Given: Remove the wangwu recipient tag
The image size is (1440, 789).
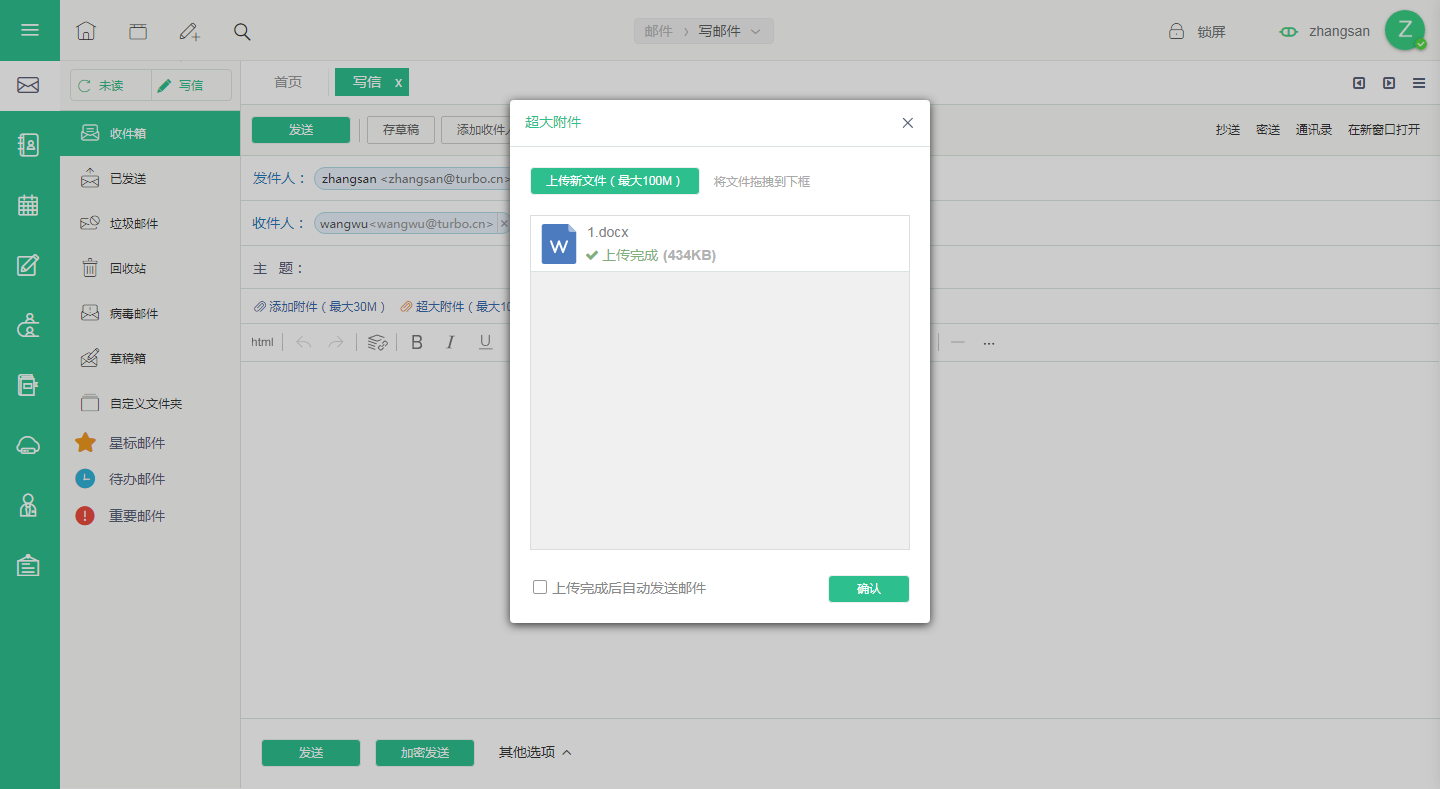Looking at the screenshot, I should point(504,224).
